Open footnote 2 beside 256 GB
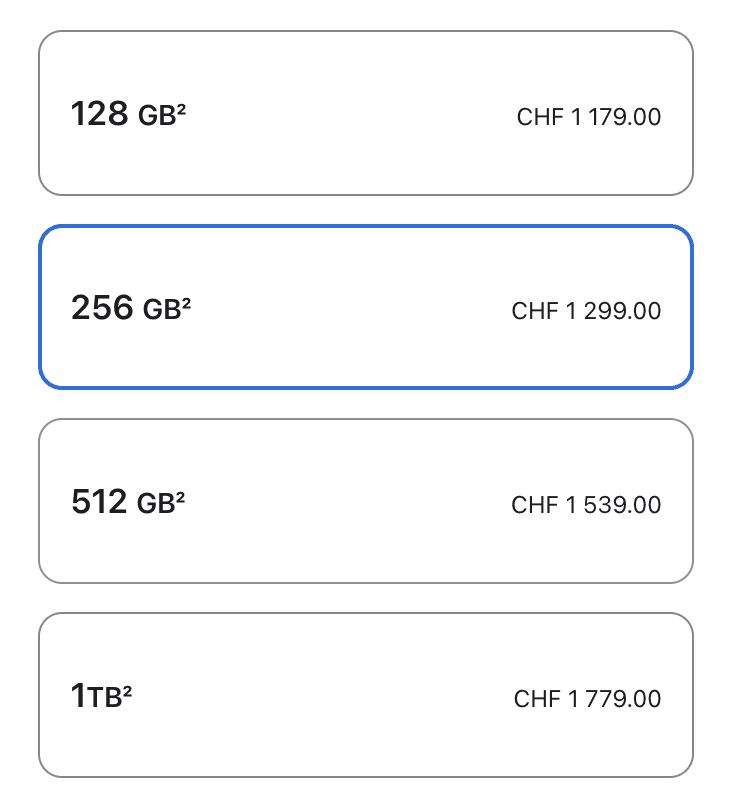 pyautogui.click(x=186, y=302)
